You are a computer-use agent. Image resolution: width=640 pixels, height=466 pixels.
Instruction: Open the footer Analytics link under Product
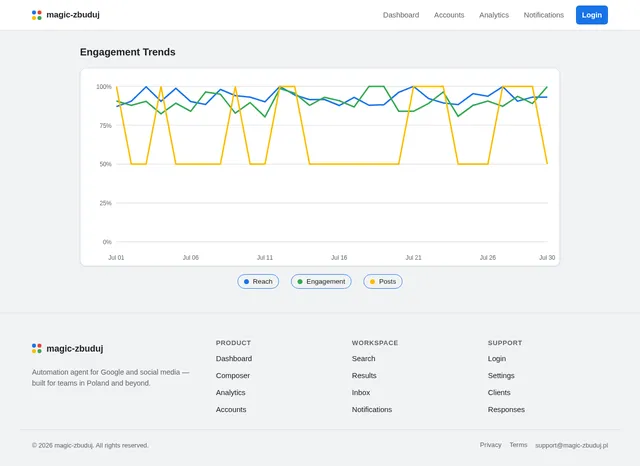[x=231, y=393]
